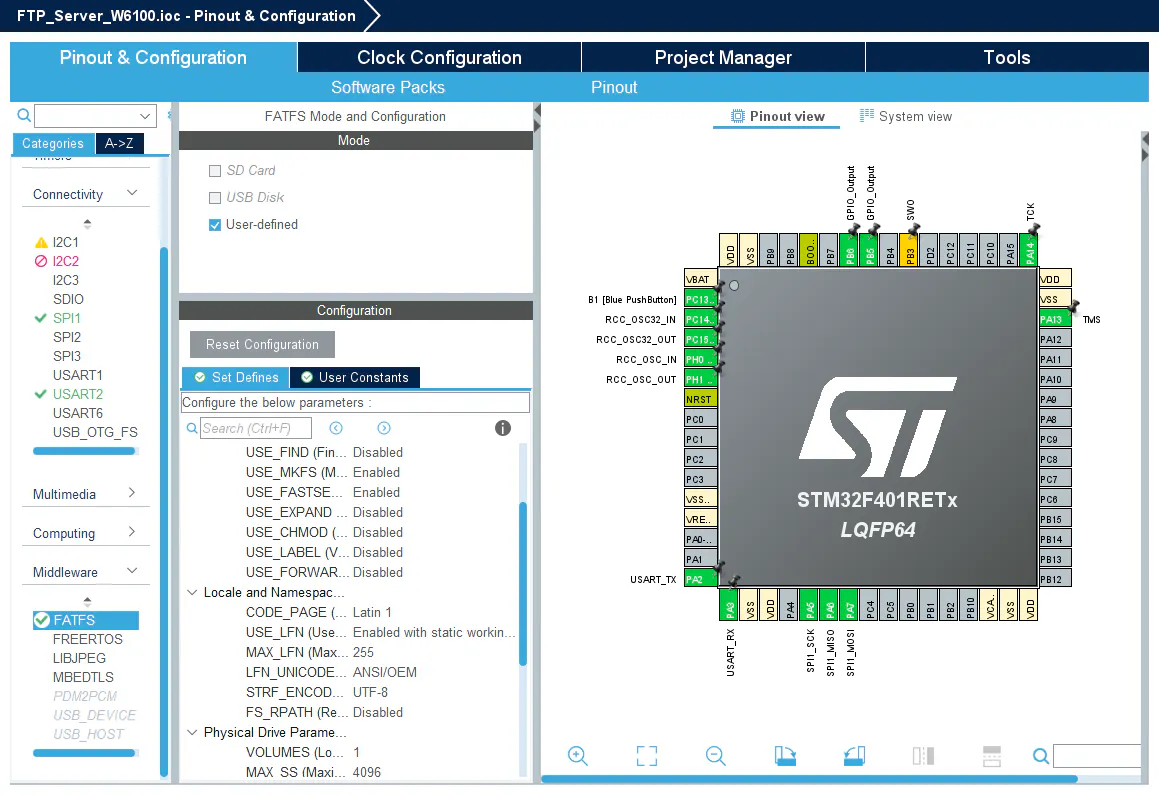This screenshot has height=795, width=1159.
Task: Open the User Constants tab
Action: [x=355, y=378]
